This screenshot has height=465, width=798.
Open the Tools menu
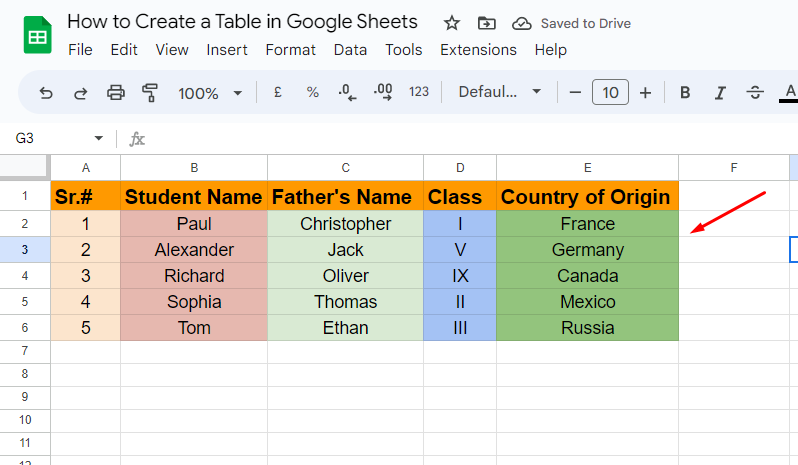[x=404, y=50]
